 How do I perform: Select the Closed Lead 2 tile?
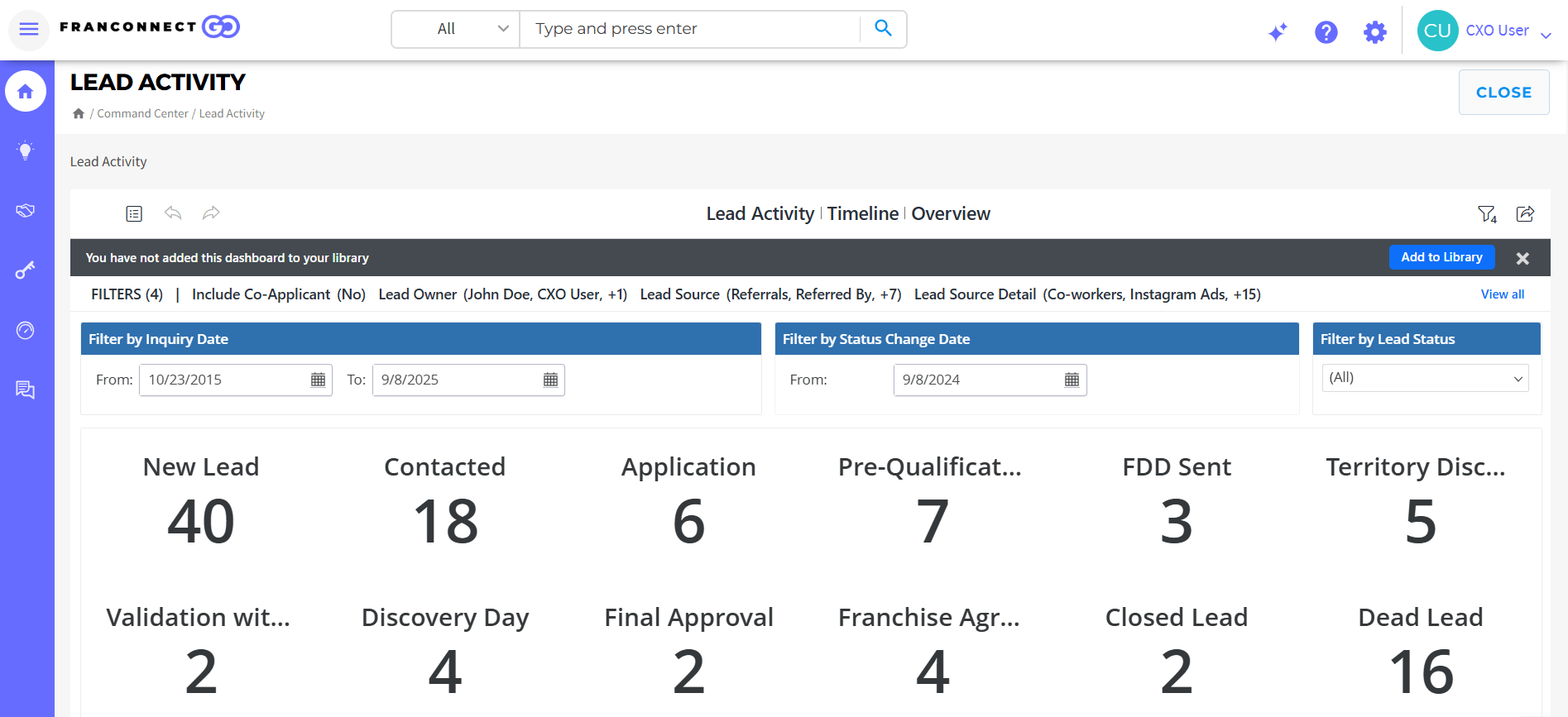click(x=1177, y=653)
